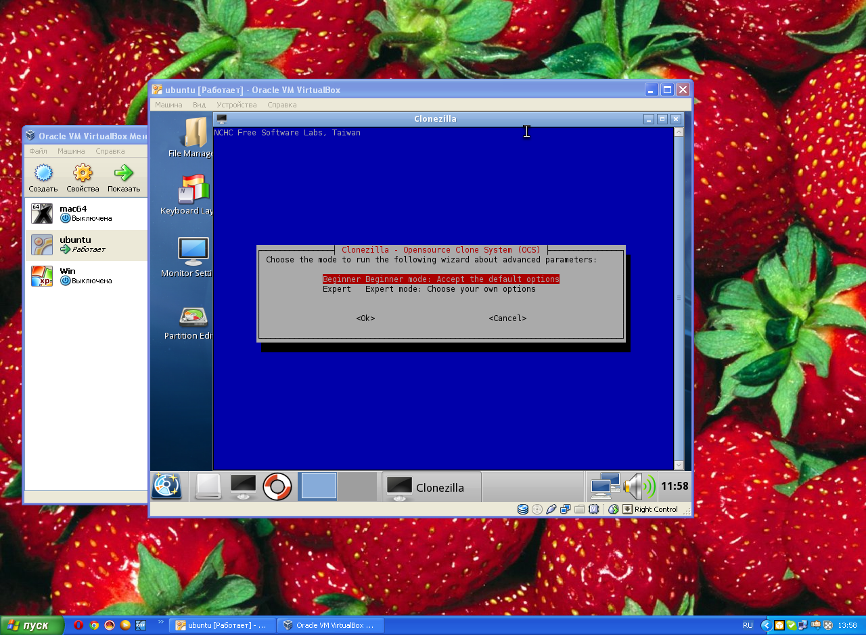Viewport: 866px width, 635px height.
Task: Click the network adapter icon in VM status bar
Action: tap(565, 509)
